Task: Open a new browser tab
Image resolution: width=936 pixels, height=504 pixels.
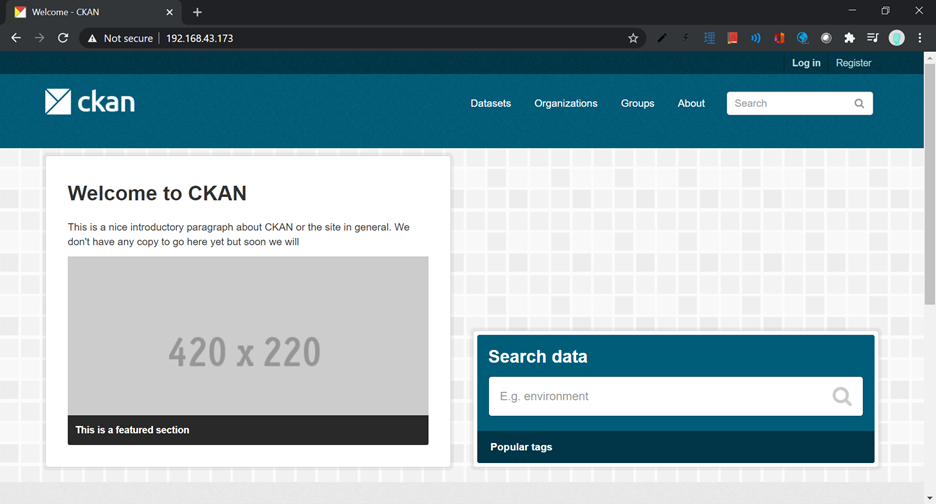Action: coord(197,12)
